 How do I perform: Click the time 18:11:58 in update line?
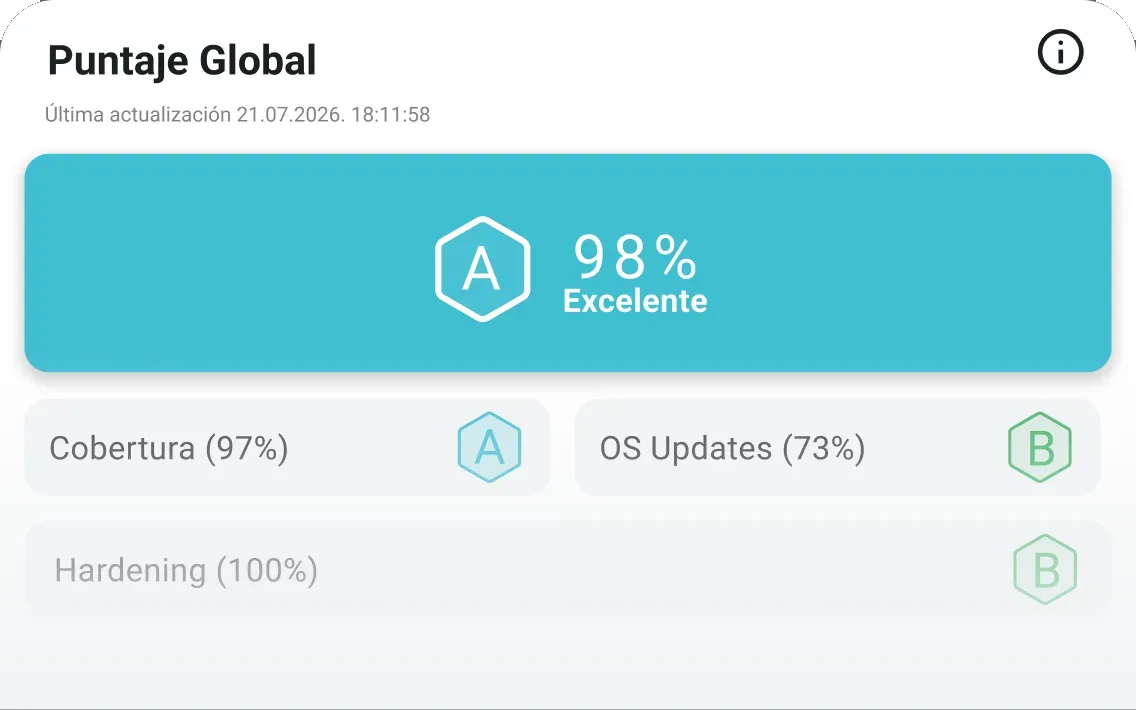[x=390, y=114]
